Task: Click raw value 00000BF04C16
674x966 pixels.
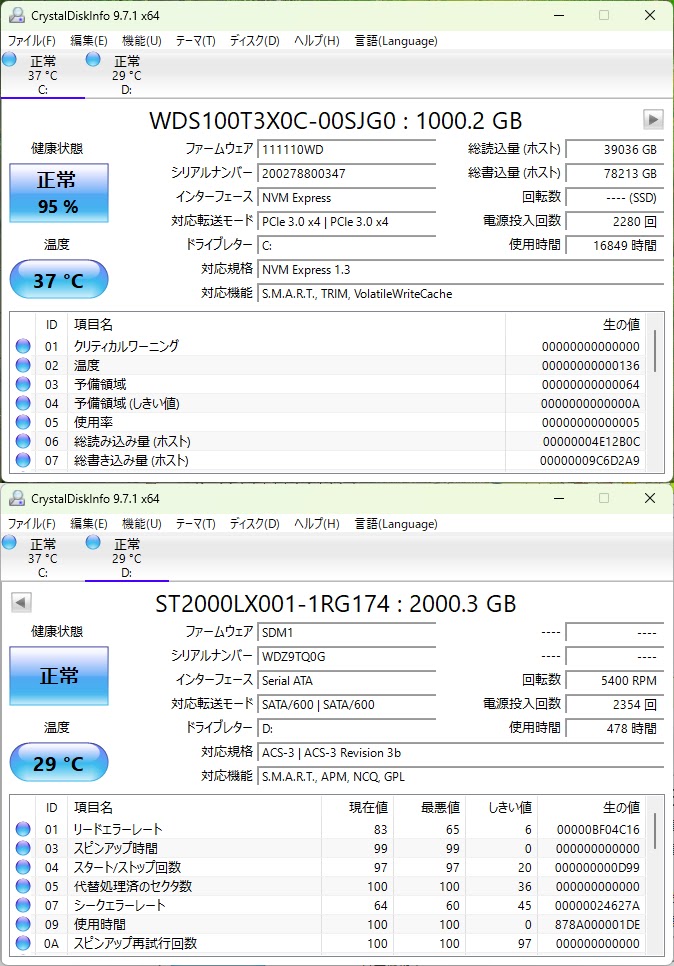Action: [598, 829]
